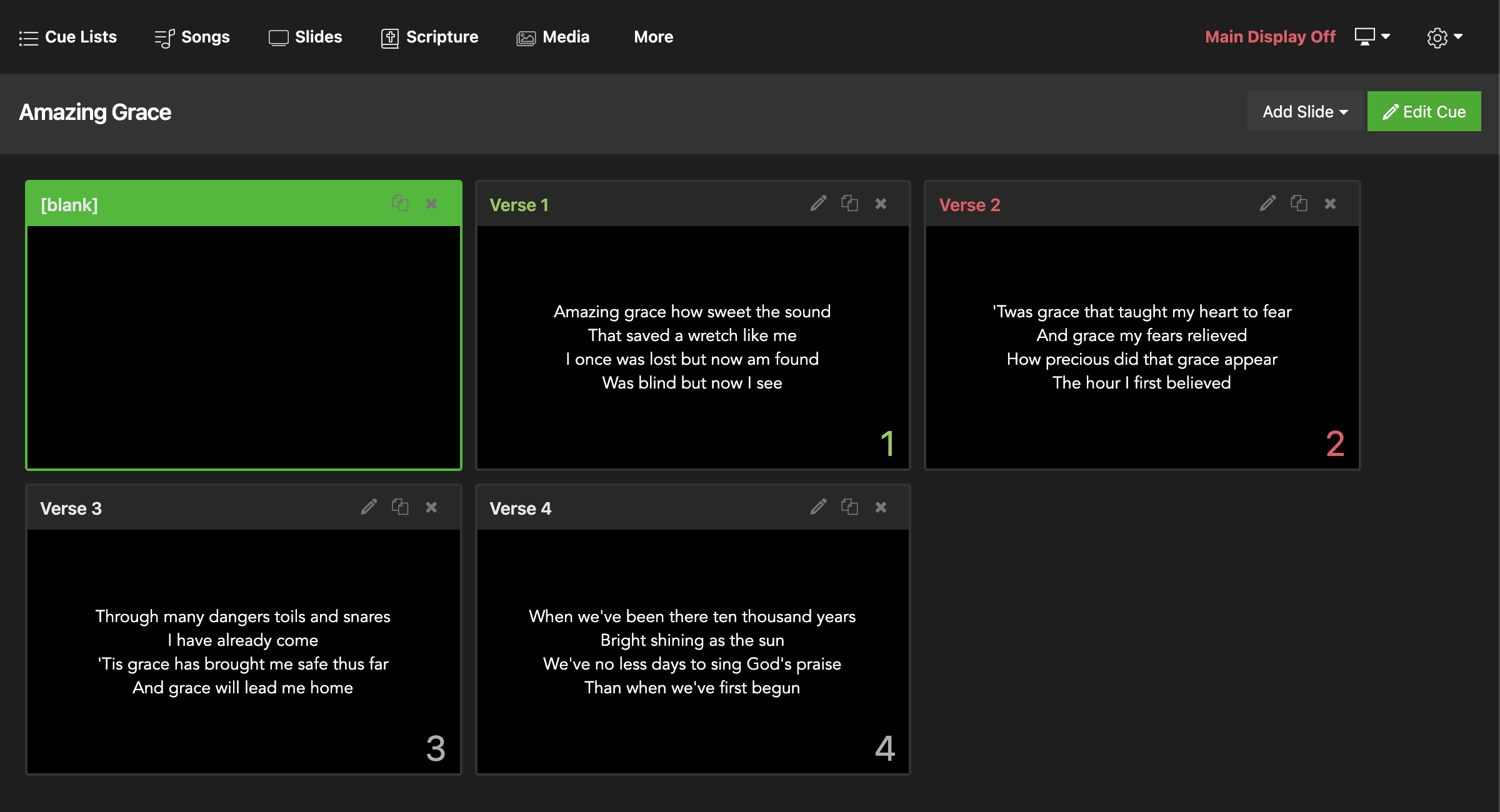
Task: Click the Verse 1 slide label
Action: [x=519, y=205]
